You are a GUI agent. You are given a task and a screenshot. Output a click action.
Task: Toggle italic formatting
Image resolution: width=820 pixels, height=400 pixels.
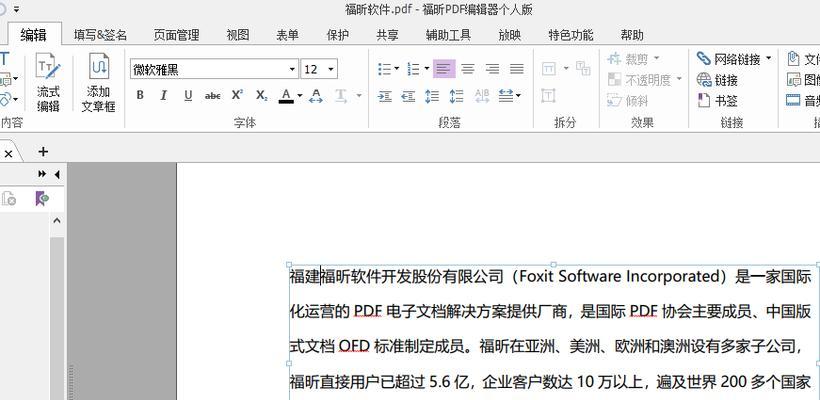coord(164,96)
